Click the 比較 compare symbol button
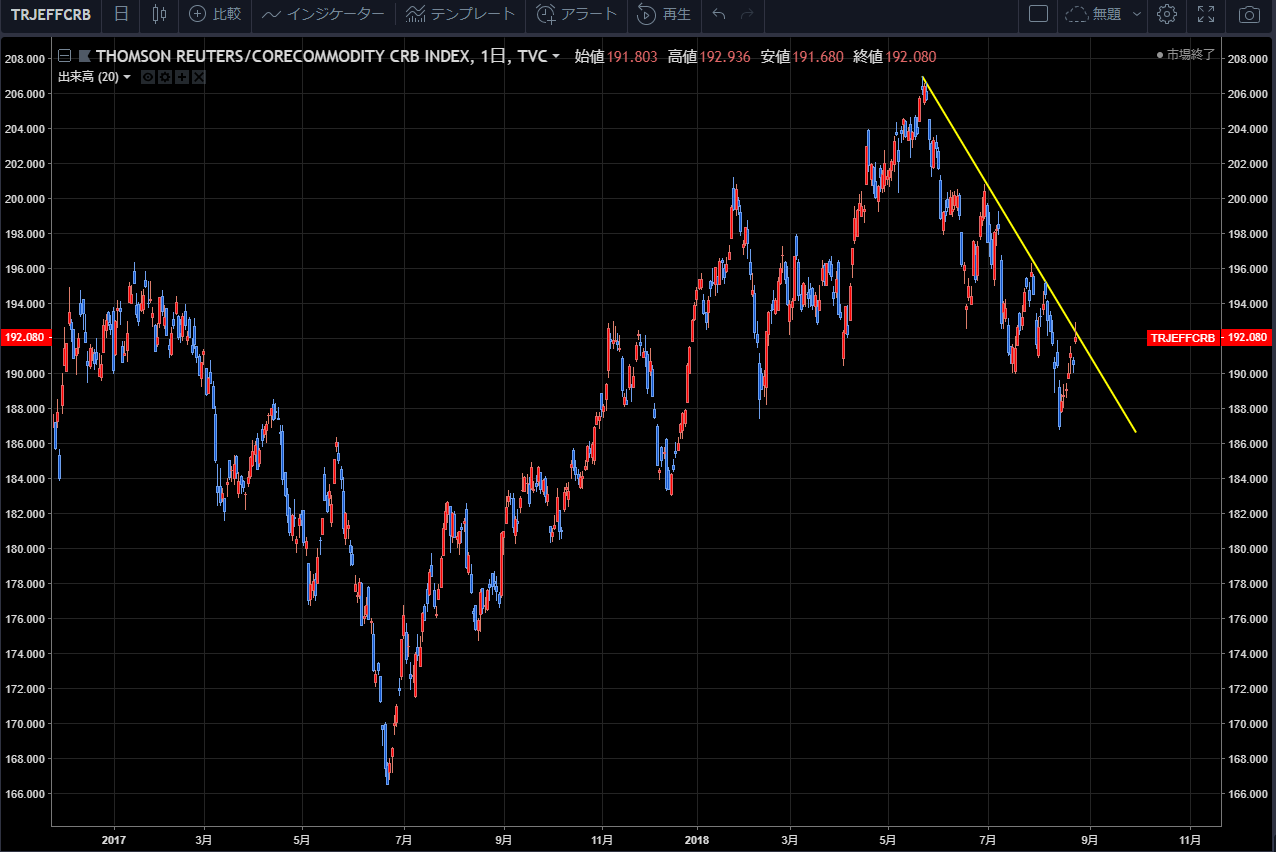This screenshot has width=1276, height=852. click(x=215, y=14)
